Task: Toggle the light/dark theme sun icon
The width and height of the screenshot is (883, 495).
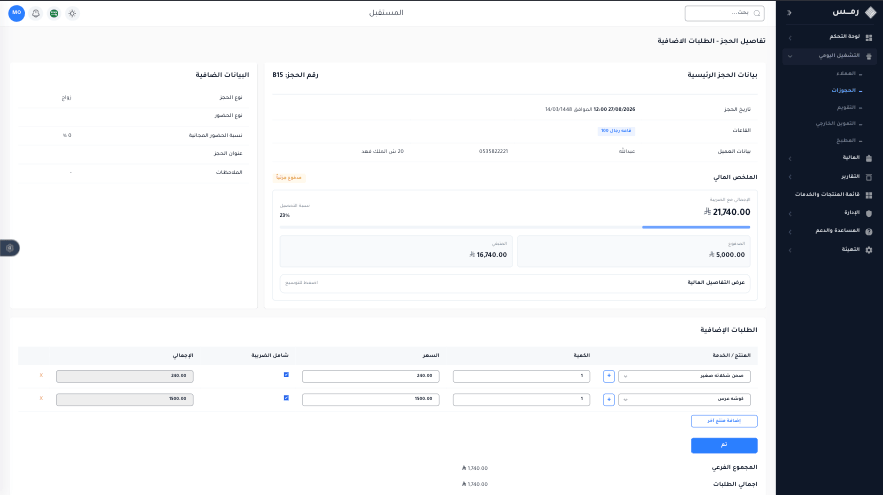Action: 72,13
